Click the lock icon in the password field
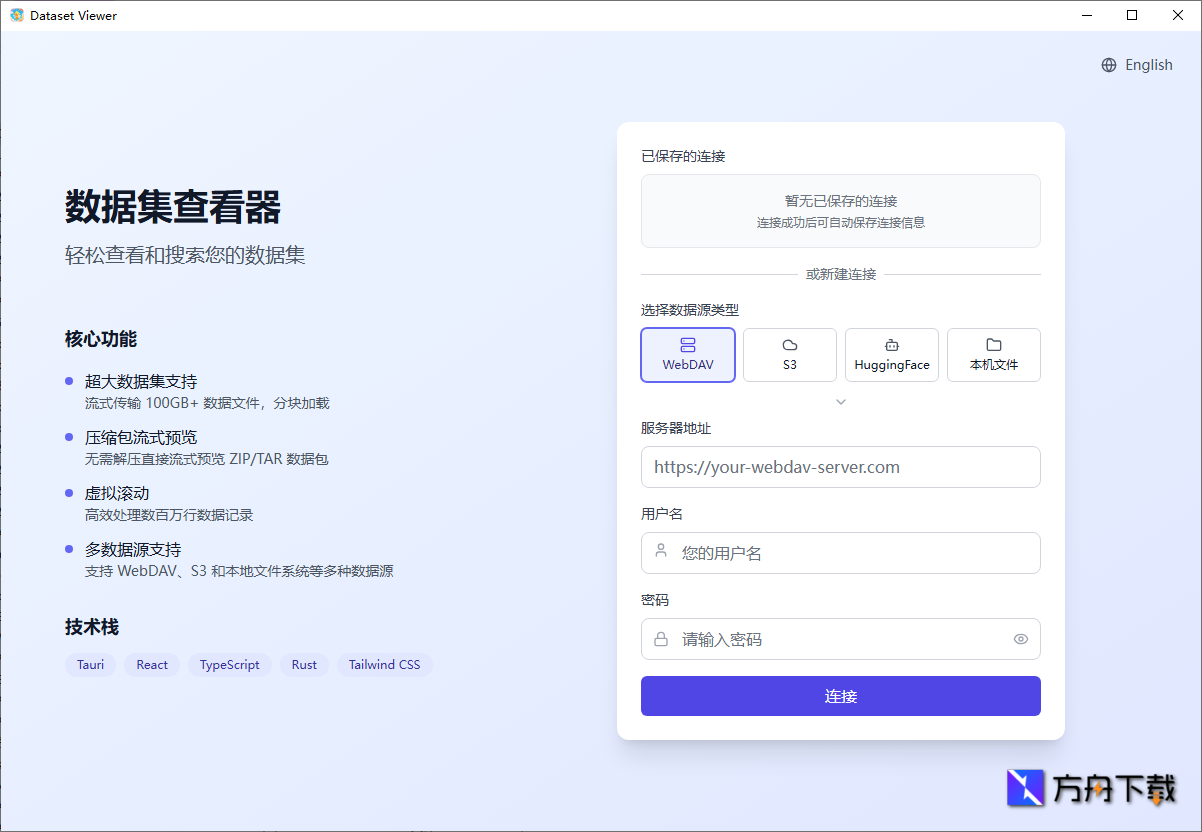This screenshot has width=1202, height=832. 661,638
